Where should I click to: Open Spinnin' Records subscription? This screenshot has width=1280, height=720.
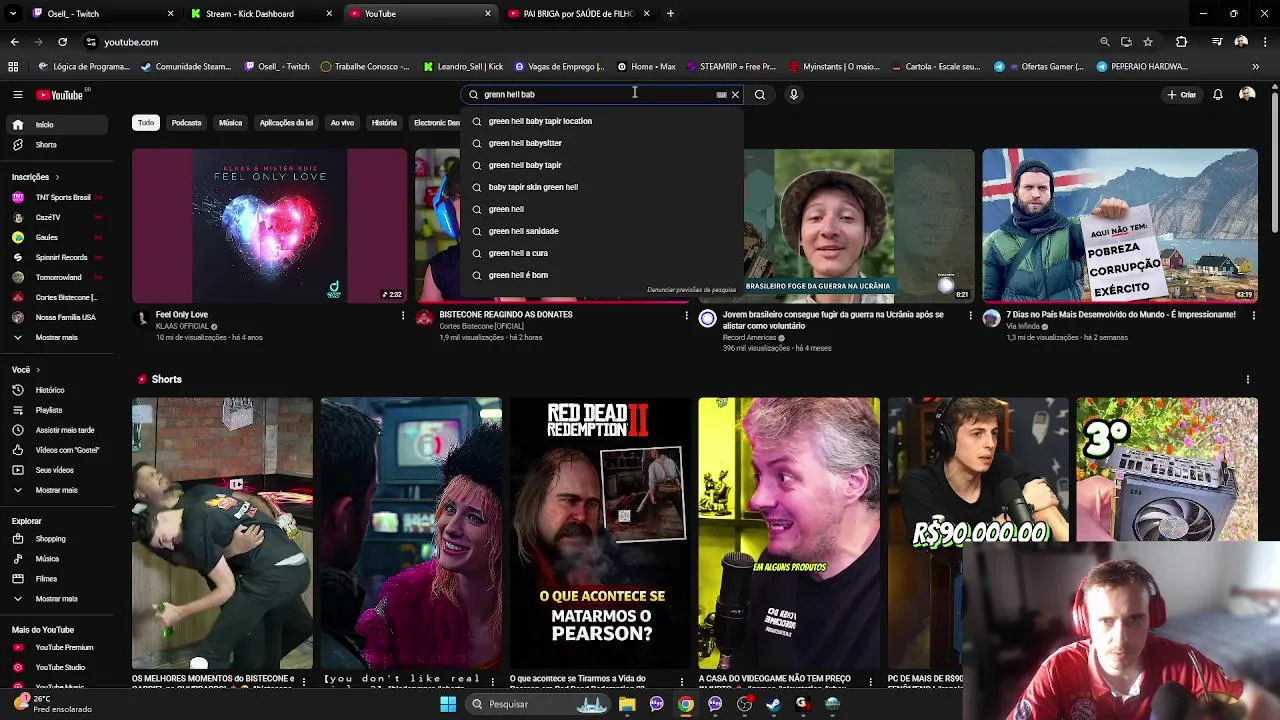click(58, 258)
